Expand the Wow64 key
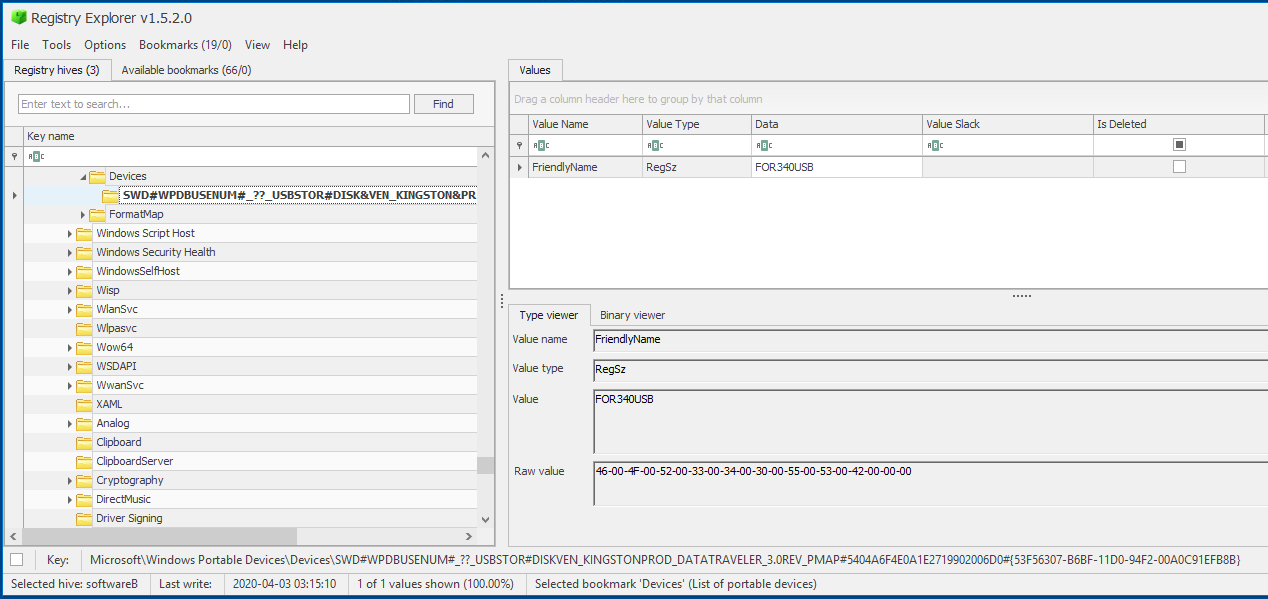 70,348
